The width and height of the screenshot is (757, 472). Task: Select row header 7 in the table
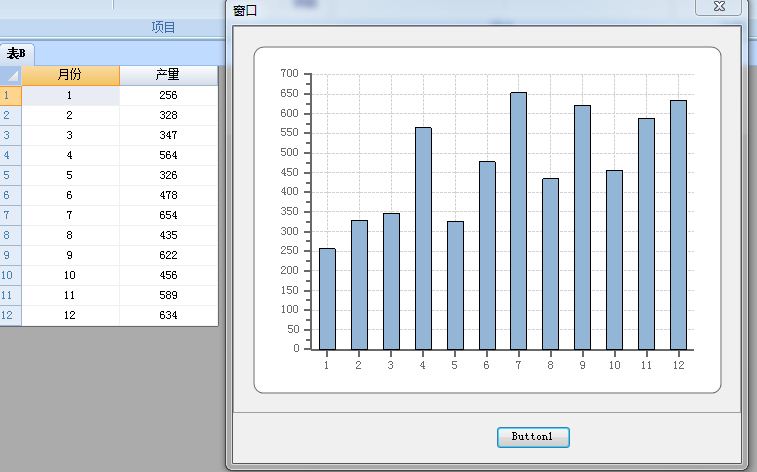click(11, 215)
